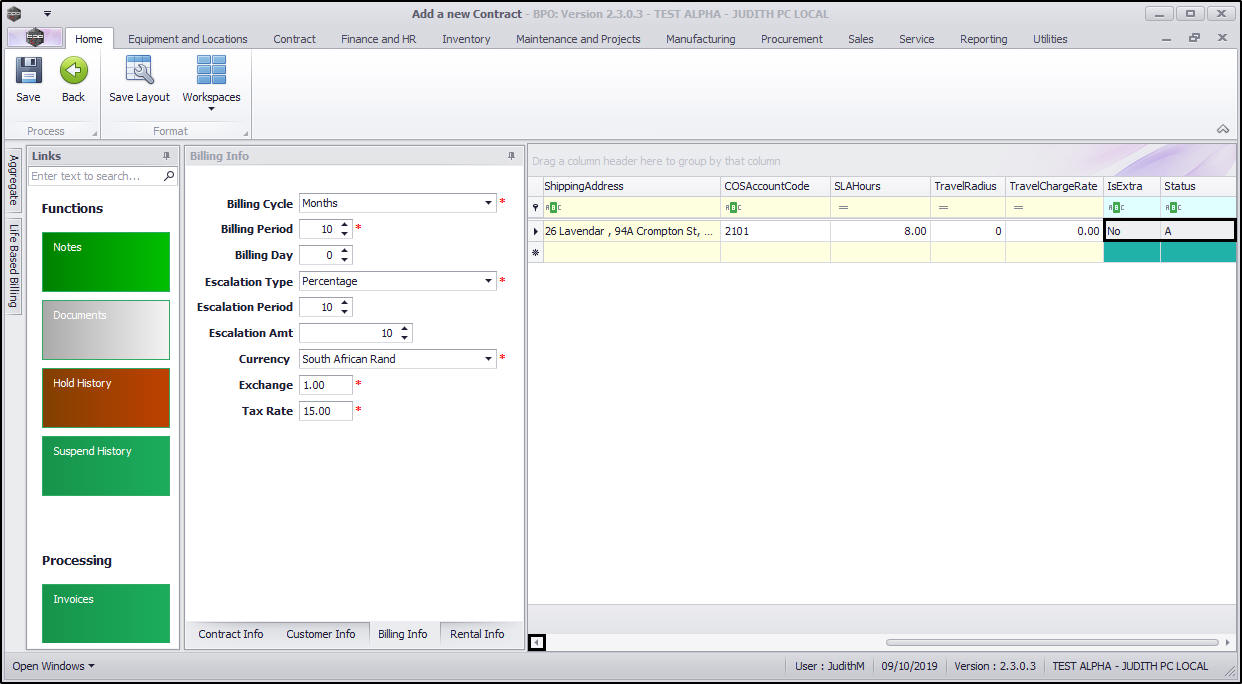Open the Aggregate side tab
Image resolution: width=1242 pixels, height=684 pixels.
coord(14,181)
